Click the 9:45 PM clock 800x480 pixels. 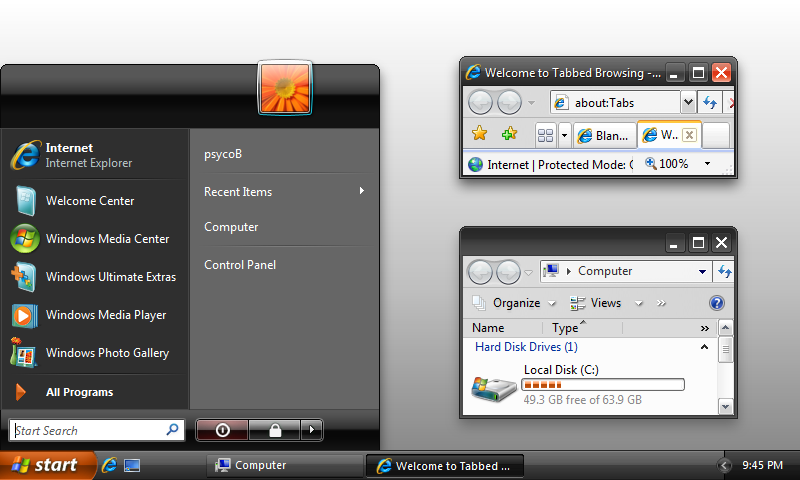[762, 465]
